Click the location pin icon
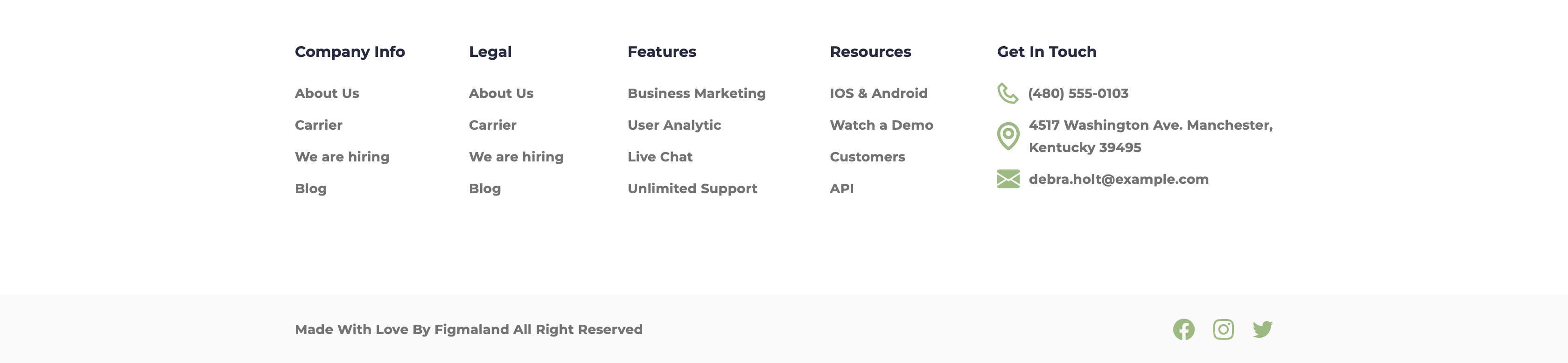Image resolution: width=1568 pixels, height=363 pixels. pyautogui.click(x=1008, y=136)
